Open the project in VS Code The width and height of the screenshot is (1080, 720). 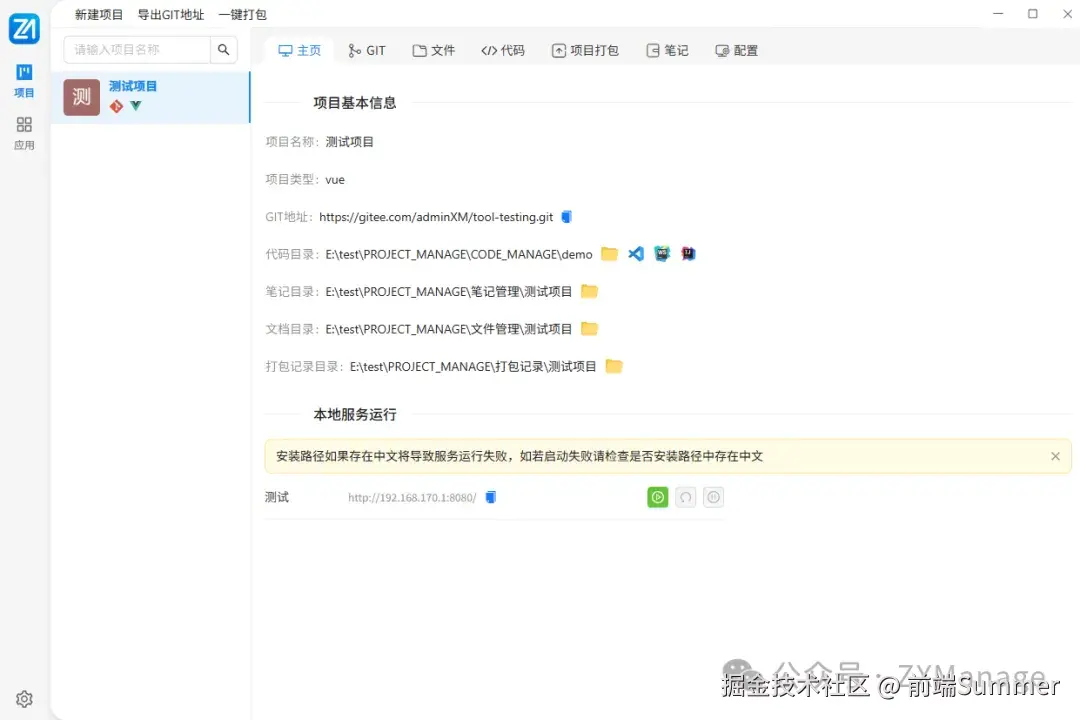636,253
